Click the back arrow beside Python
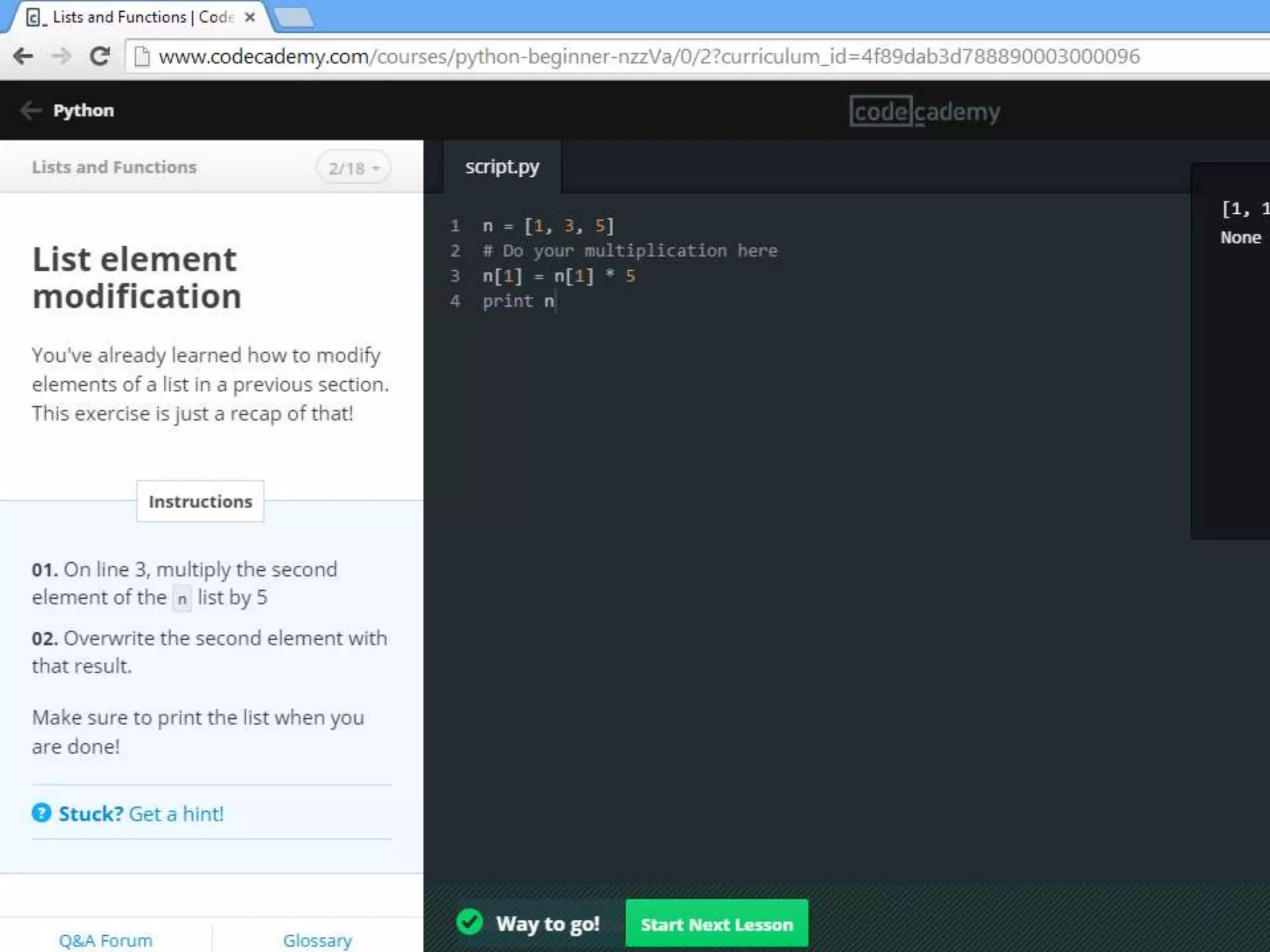 pos(30,110)
